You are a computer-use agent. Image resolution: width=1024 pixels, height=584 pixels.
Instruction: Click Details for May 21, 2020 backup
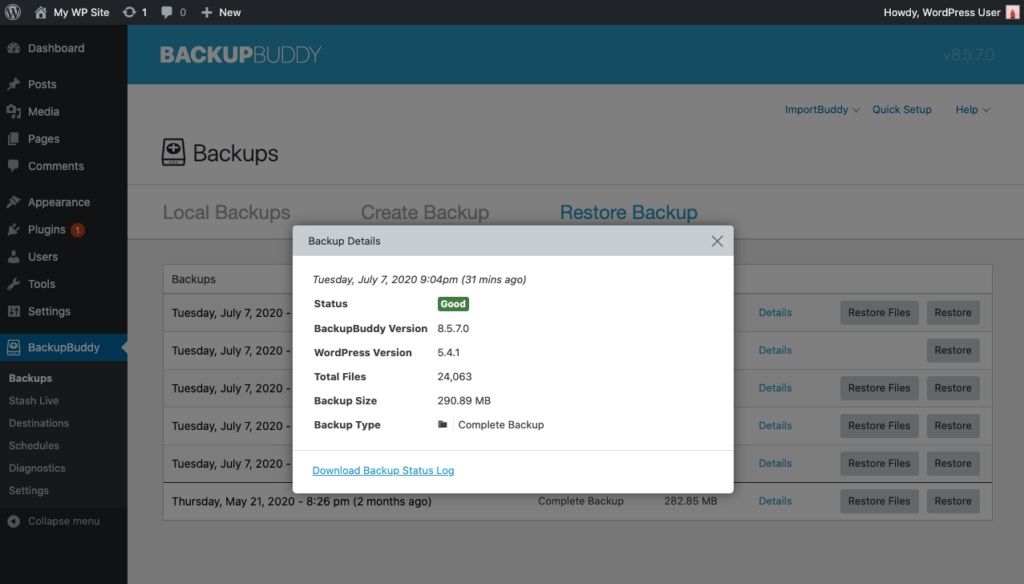tap(775, 501)
